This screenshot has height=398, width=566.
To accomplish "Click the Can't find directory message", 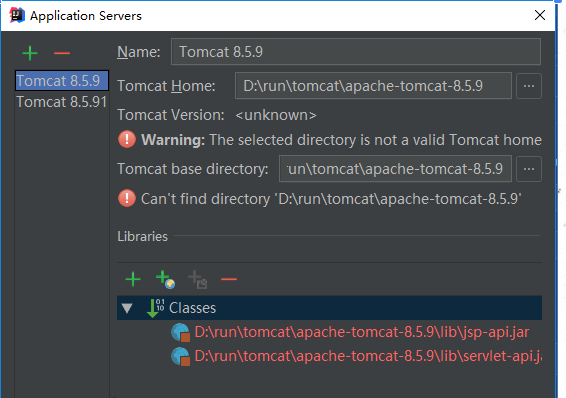I will (331, 199).
